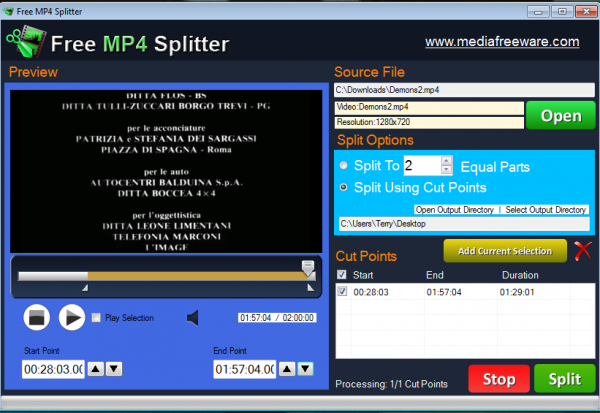This screenshot has height=413, width=600.
Task: Maximize the Free MP4 Splitter window
Action: point(562,11)
